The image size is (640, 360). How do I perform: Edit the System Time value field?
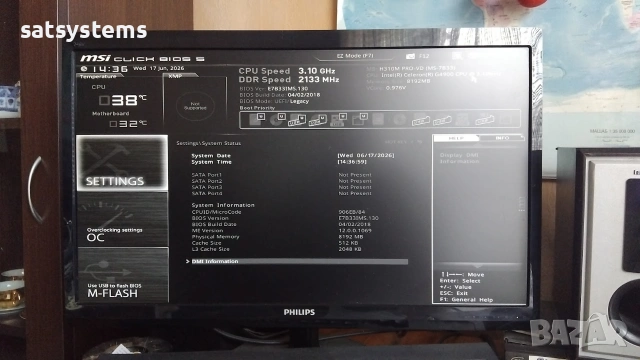[x=352, y=162]
